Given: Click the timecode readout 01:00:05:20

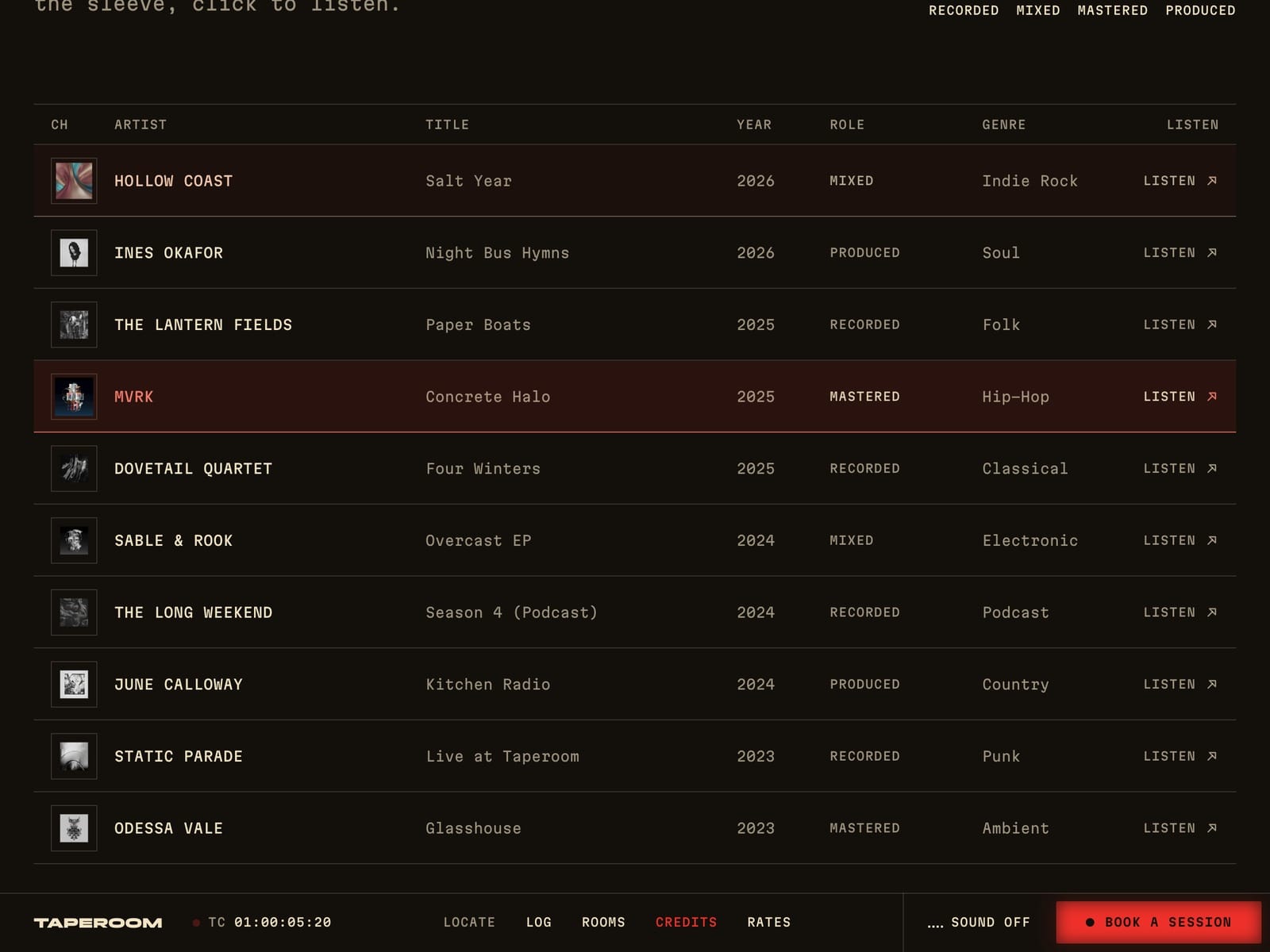Looking at the screenshot, I should point(283,922).
